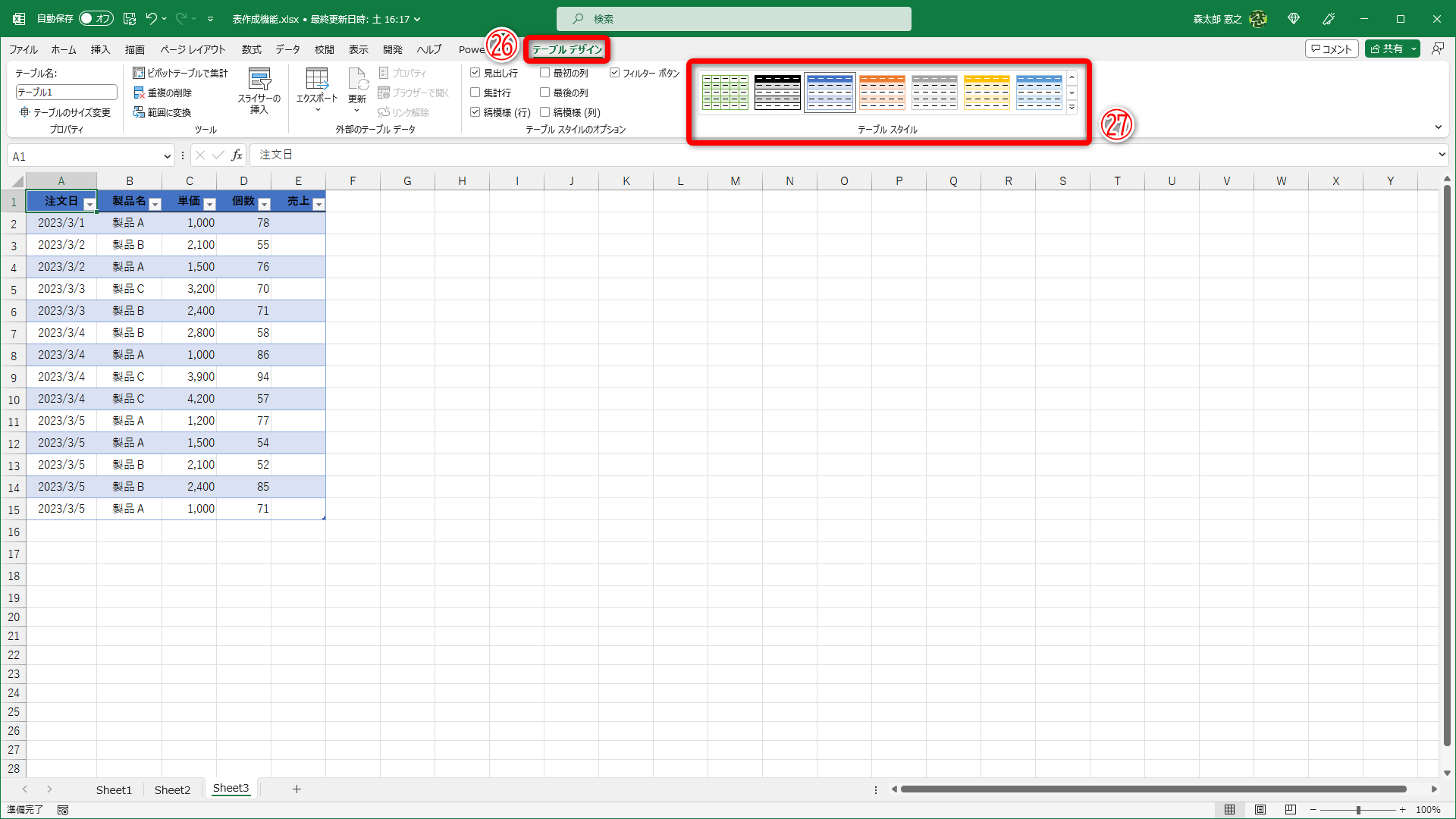Click the save icon in title bar
Image resolution: width=1456 pixels, height=819 pixels.
pos(130,19)
